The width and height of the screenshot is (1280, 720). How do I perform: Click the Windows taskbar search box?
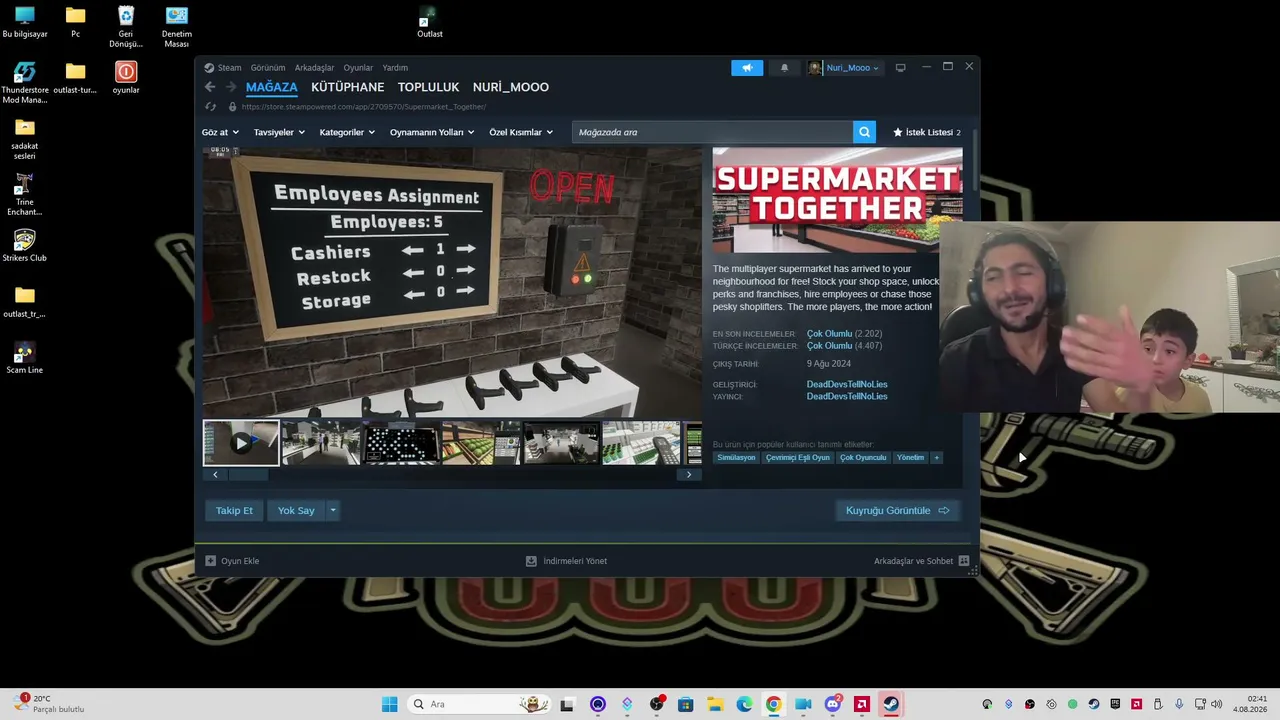point(480,704)
